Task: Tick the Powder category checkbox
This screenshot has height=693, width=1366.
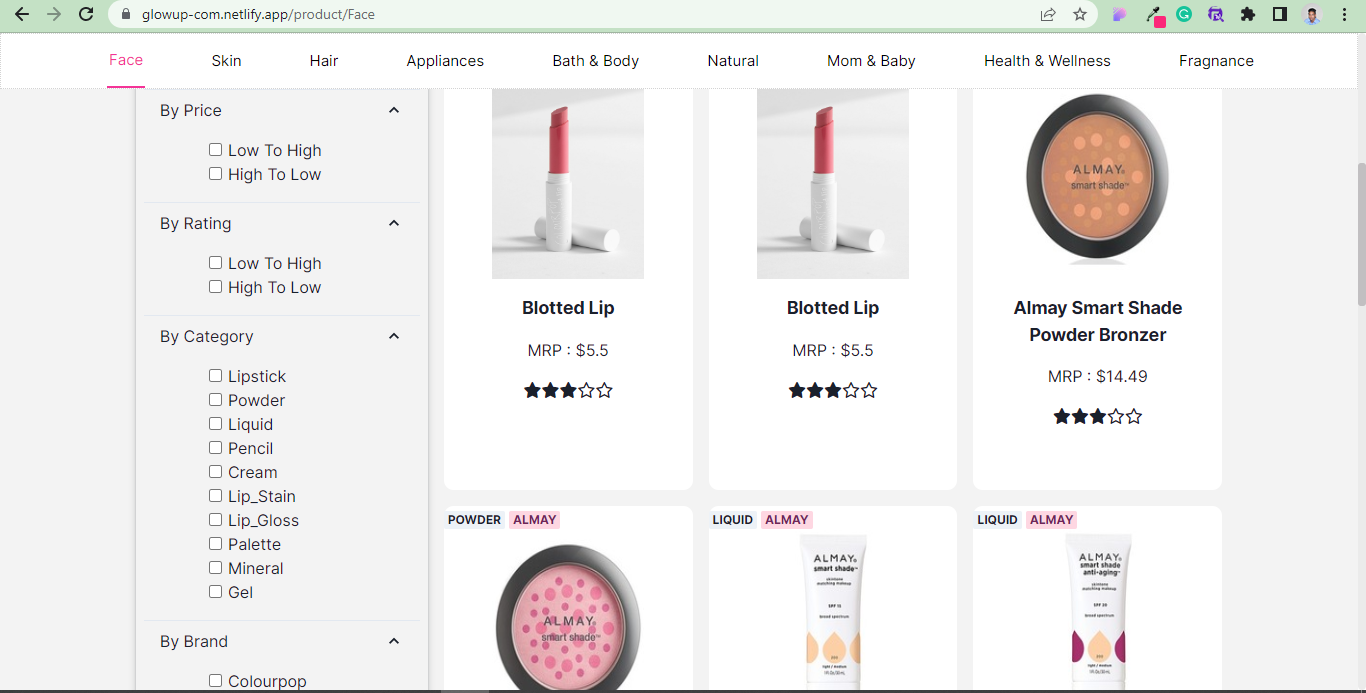Action: [x=215, y=399]
